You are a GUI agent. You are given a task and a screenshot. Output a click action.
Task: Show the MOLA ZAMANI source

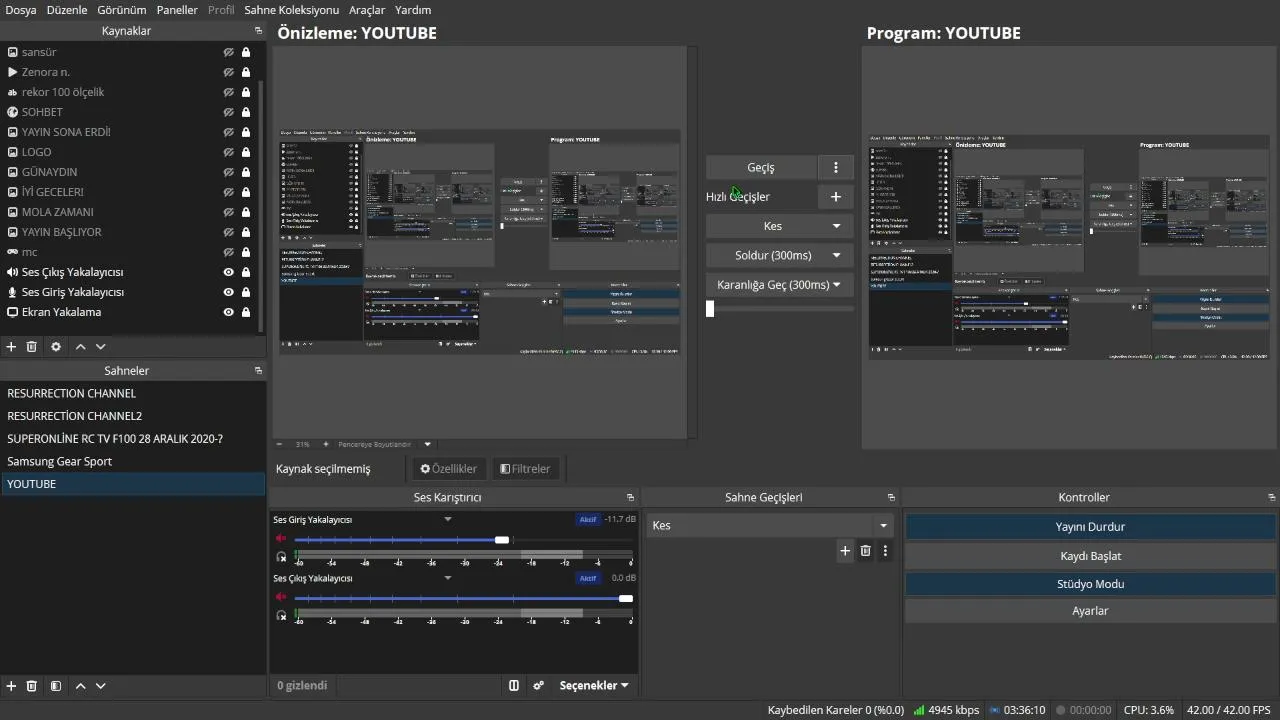(228, 212)
